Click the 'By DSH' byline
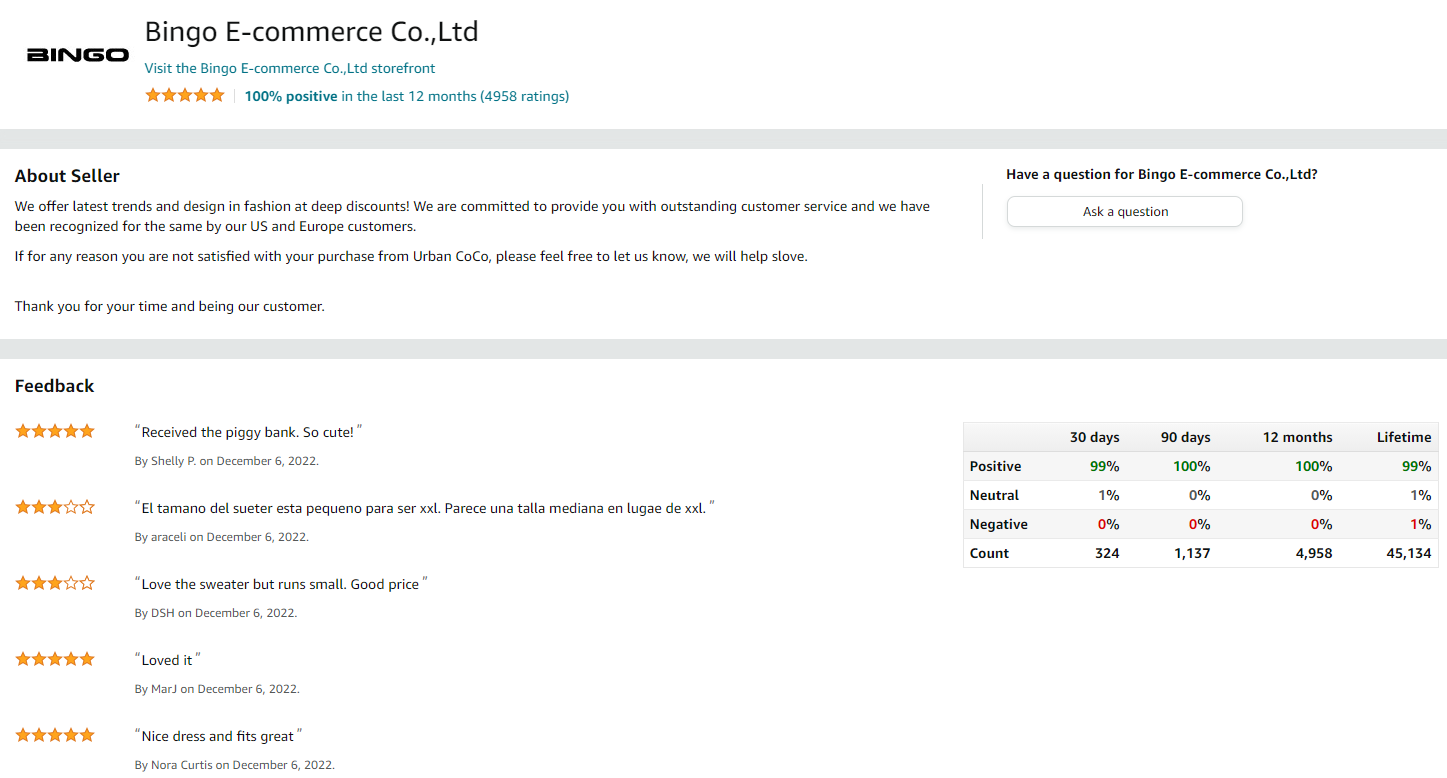This screenshot has width=1447, height=778. [x=216, y=613]
